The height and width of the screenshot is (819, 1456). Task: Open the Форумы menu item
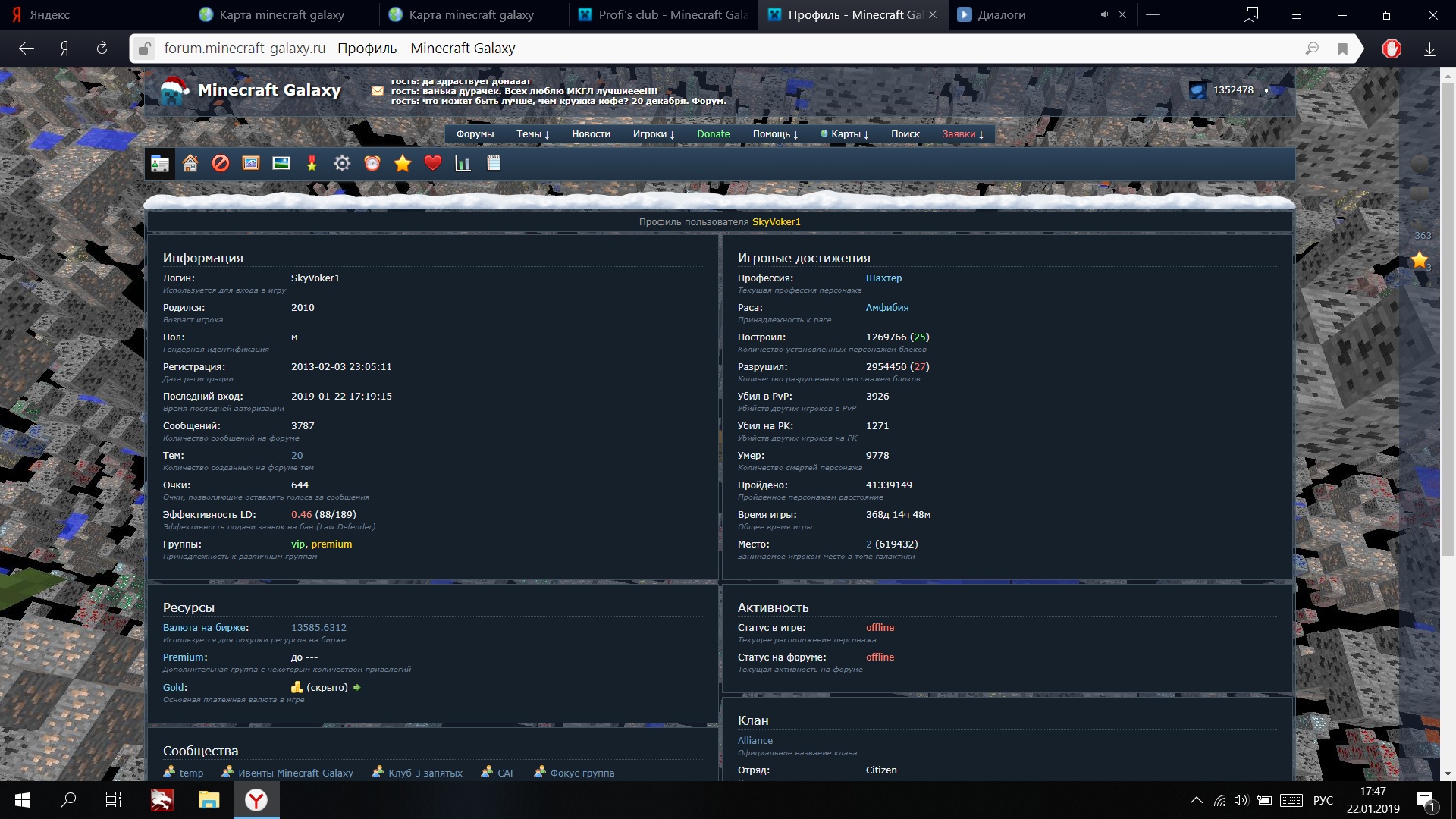pyautogui.click(x=475, y=134)
